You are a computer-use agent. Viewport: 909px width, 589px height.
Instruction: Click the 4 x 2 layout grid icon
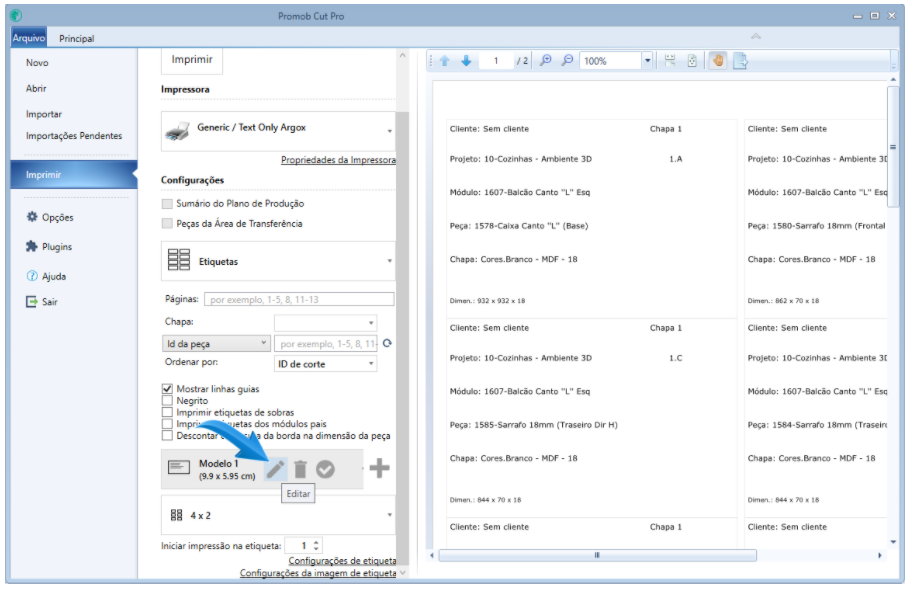(176, 515)
